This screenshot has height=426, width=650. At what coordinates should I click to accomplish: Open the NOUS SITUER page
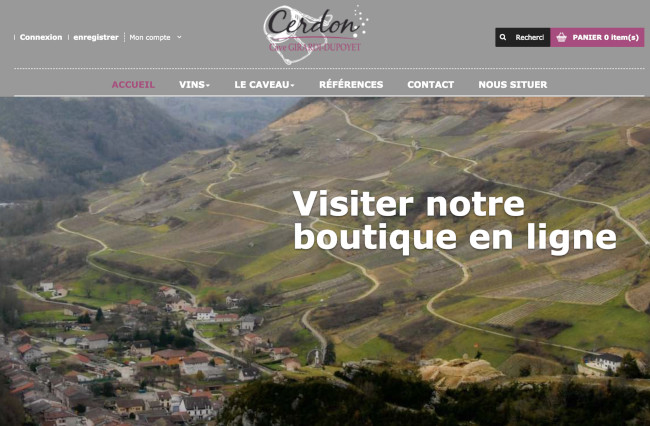click(x=513, y=85)
